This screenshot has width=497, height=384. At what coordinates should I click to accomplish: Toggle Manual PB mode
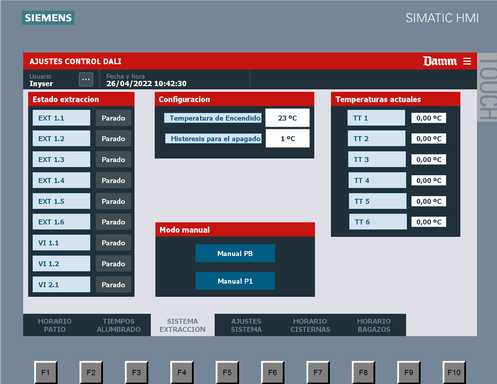click(x=235, y=253)
